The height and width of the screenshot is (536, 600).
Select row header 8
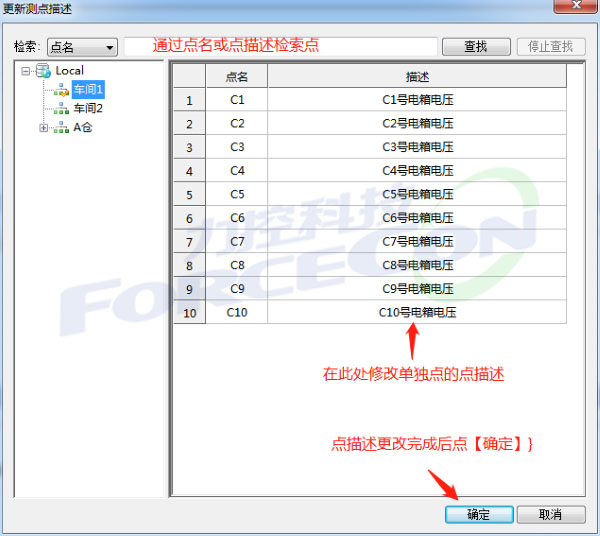[x=189, y=265]
